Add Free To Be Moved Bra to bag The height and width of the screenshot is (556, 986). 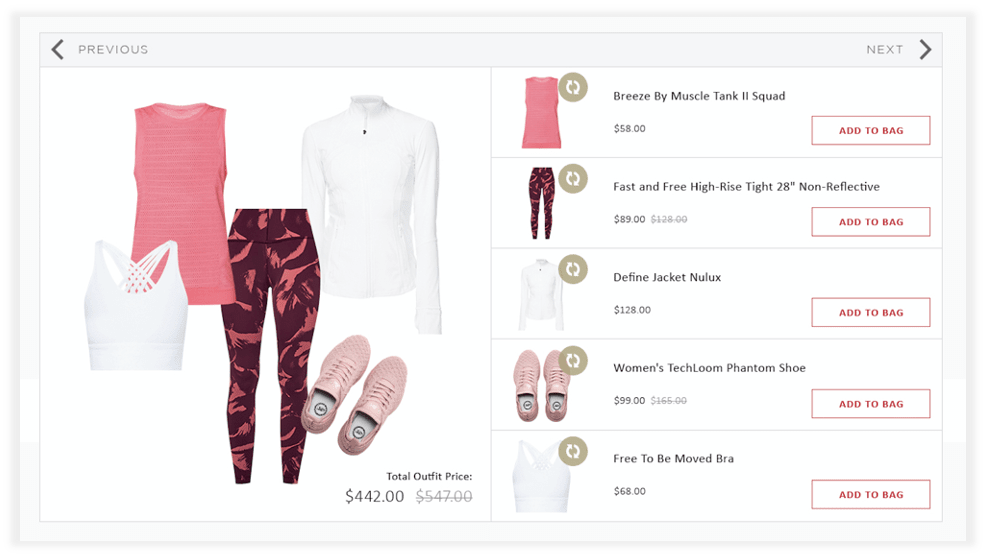[x=871, y=494]
